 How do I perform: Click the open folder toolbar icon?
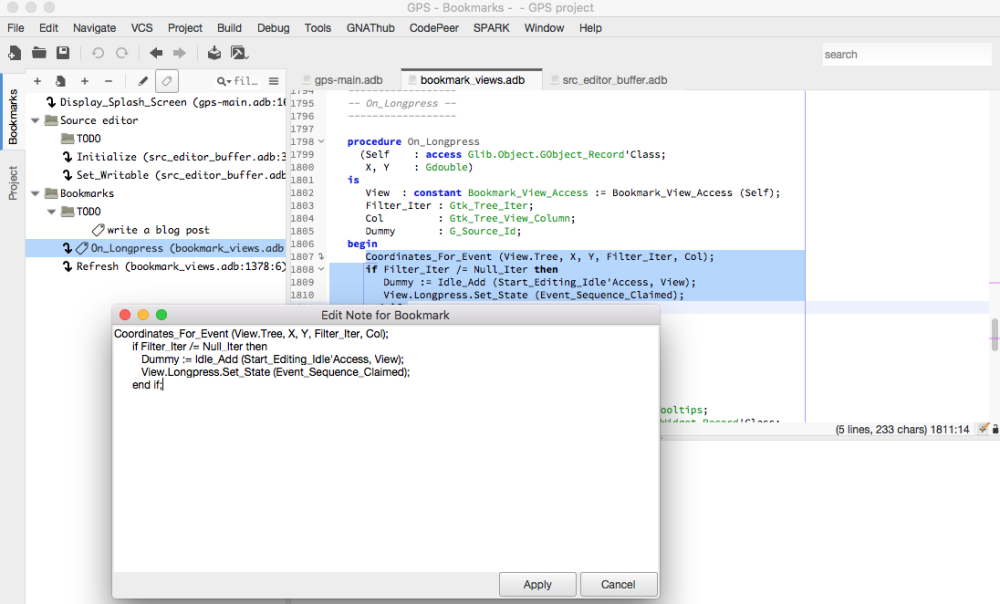tap(39, 53)
